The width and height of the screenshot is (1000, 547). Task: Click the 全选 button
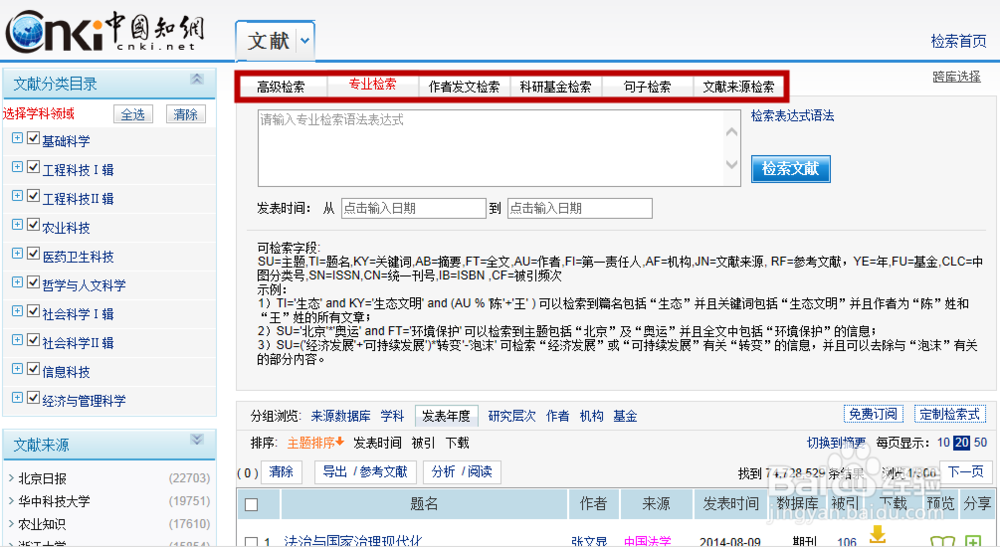133,114
